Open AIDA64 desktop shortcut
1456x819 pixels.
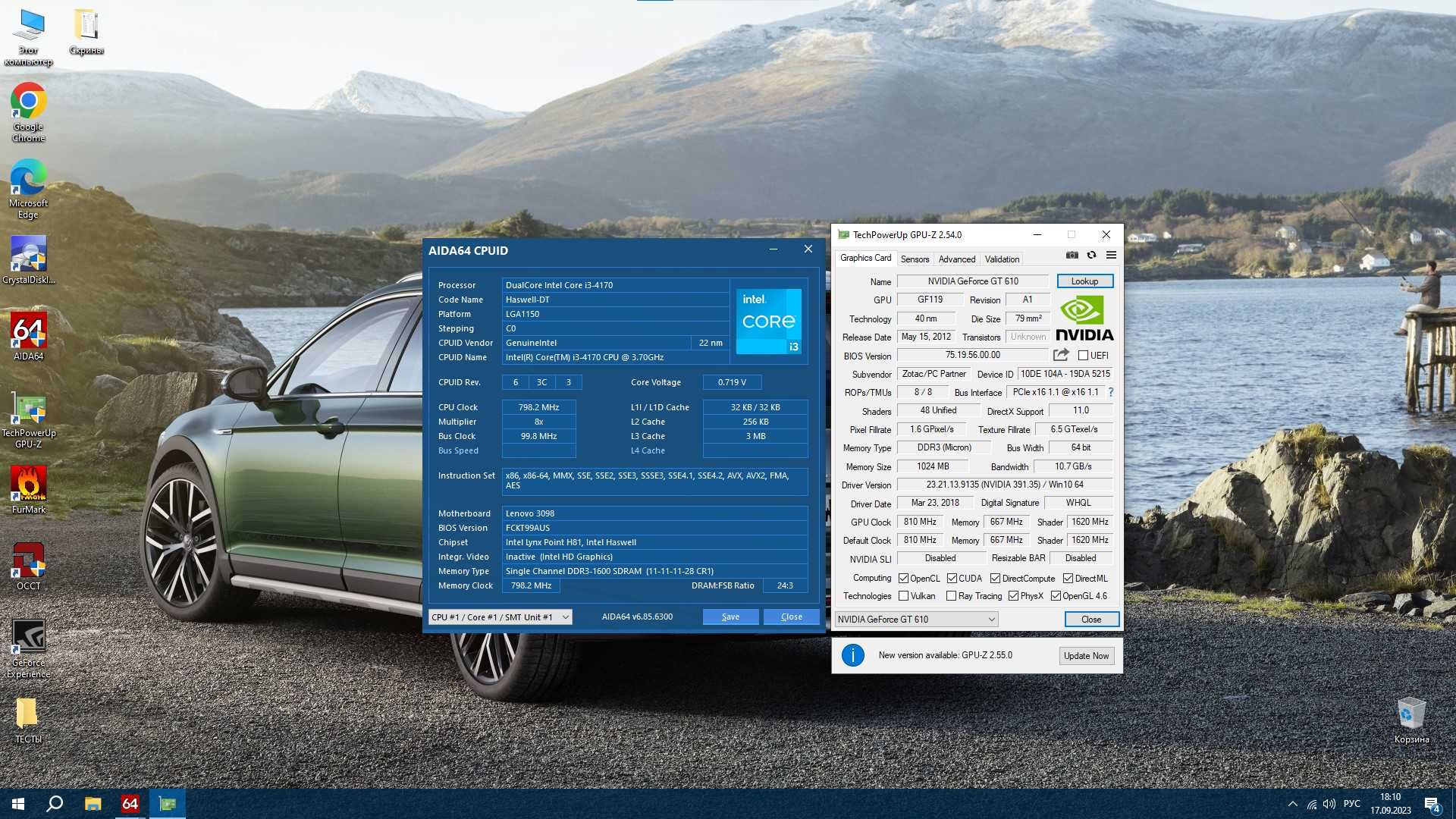point(28,337)
